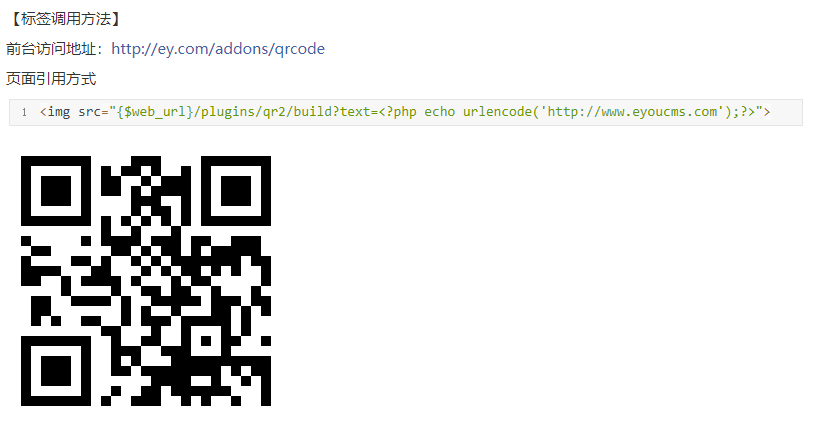Screen dimensions: 819x429
Task: Click the src= attribute in the code
Action: pyautogui.click(x=93, y=112)
